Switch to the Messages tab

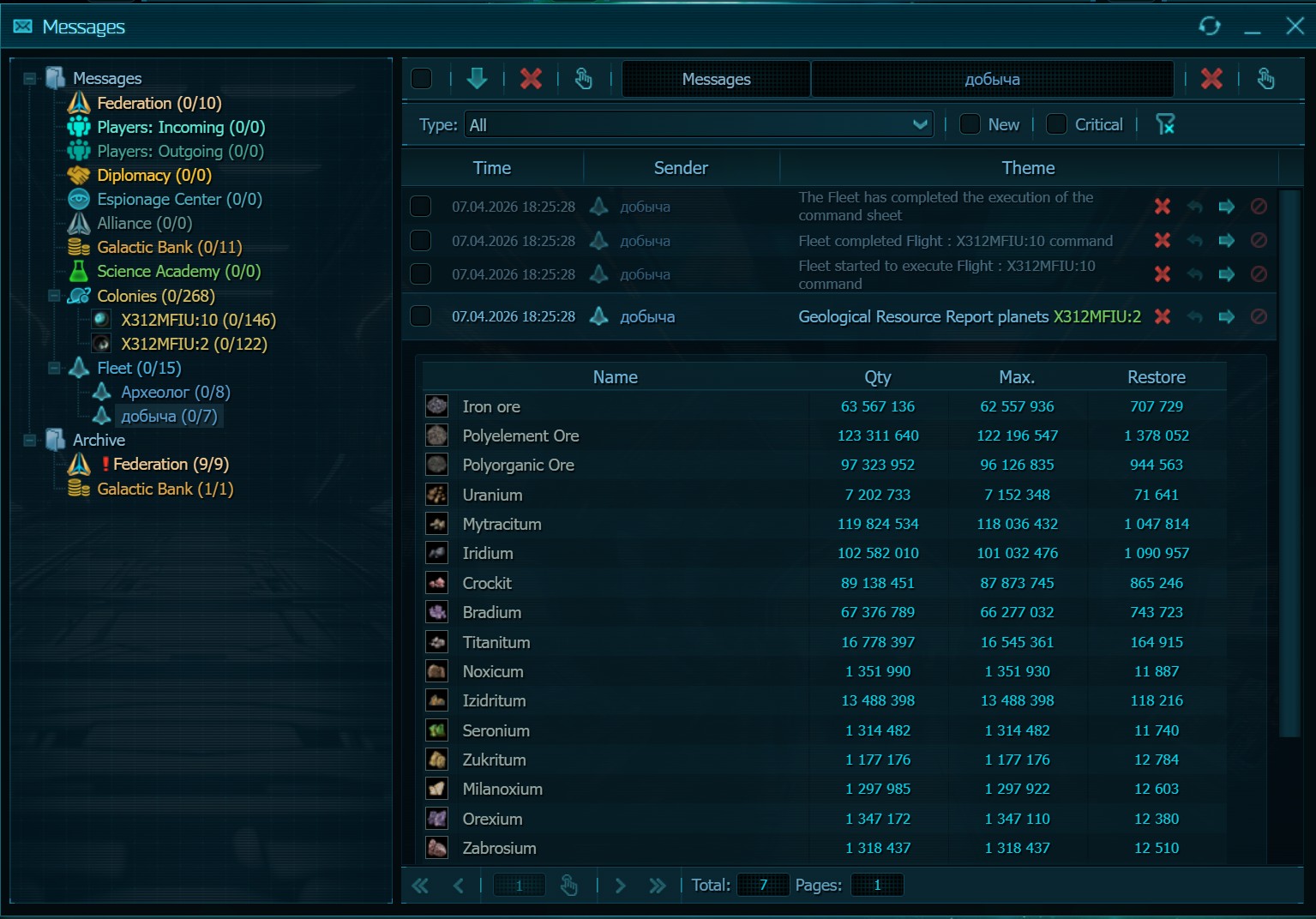pyautogui.click(x=716, y=79)
